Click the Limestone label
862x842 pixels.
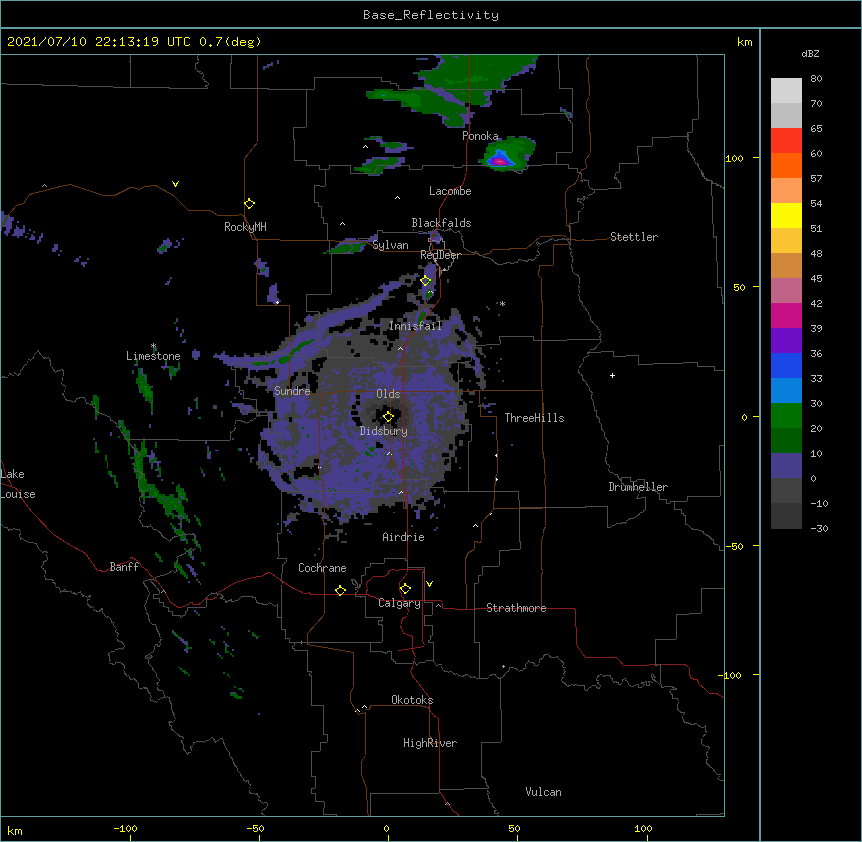point(153,356)
